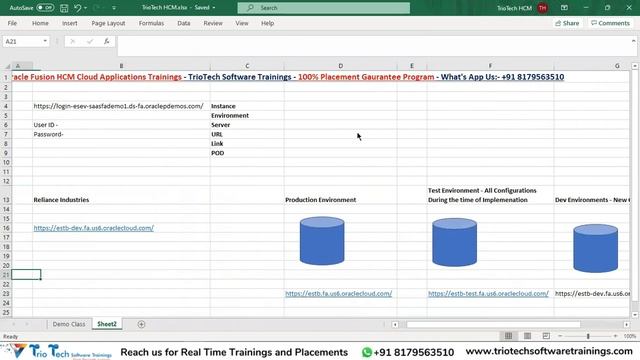The height and width of the screenshot is (360, 640).
Task: Click the Redo arrow icon
Action: (x=97, y=8)
